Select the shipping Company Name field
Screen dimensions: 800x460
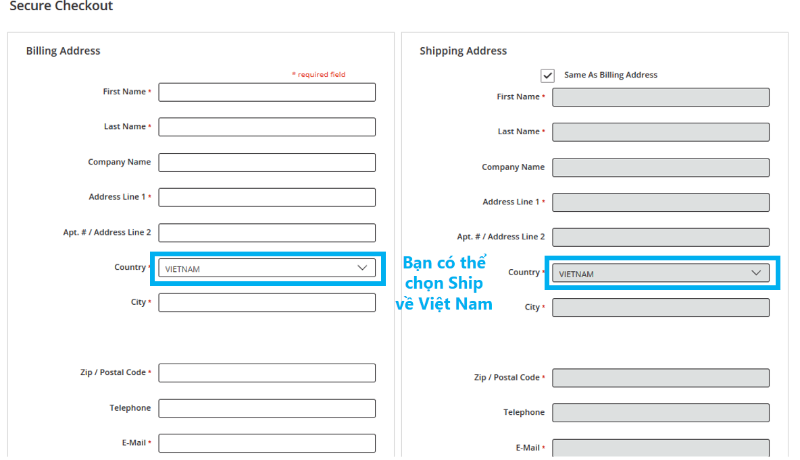(x=660, y=167)
